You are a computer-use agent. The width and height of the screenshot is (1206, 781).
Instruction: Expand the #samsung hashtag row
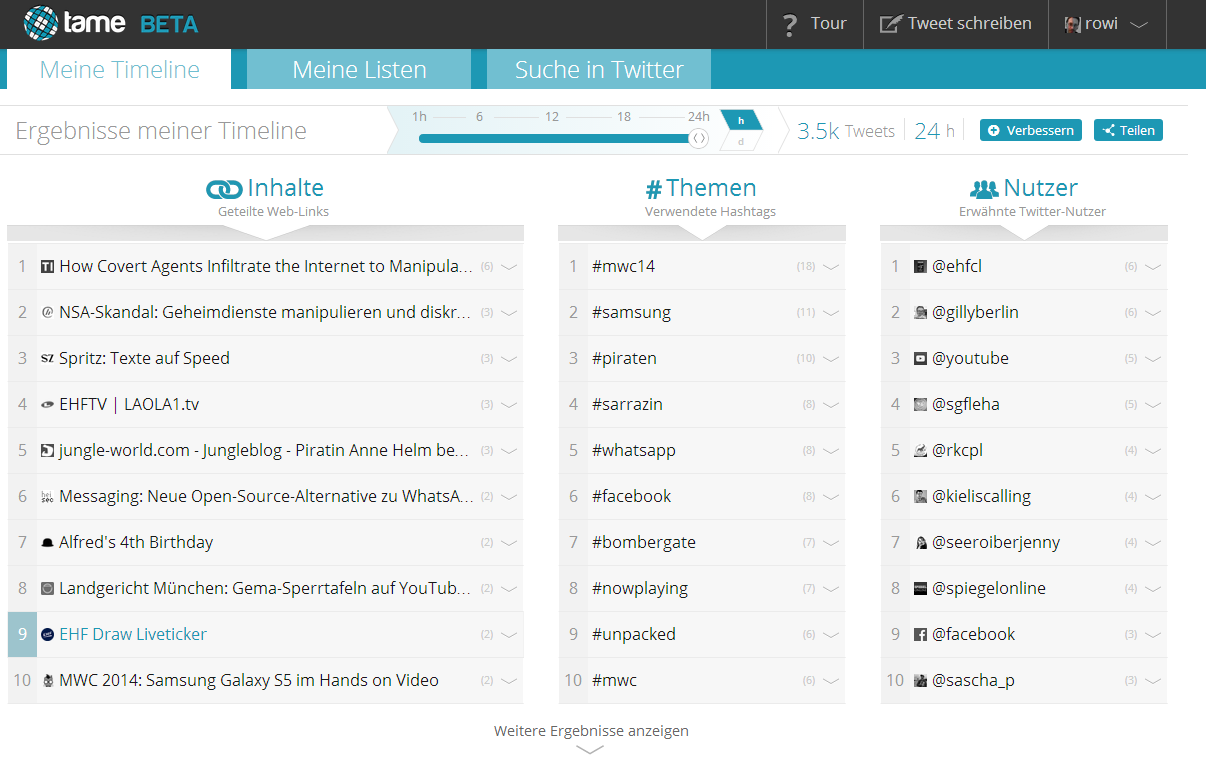[831, 313]
